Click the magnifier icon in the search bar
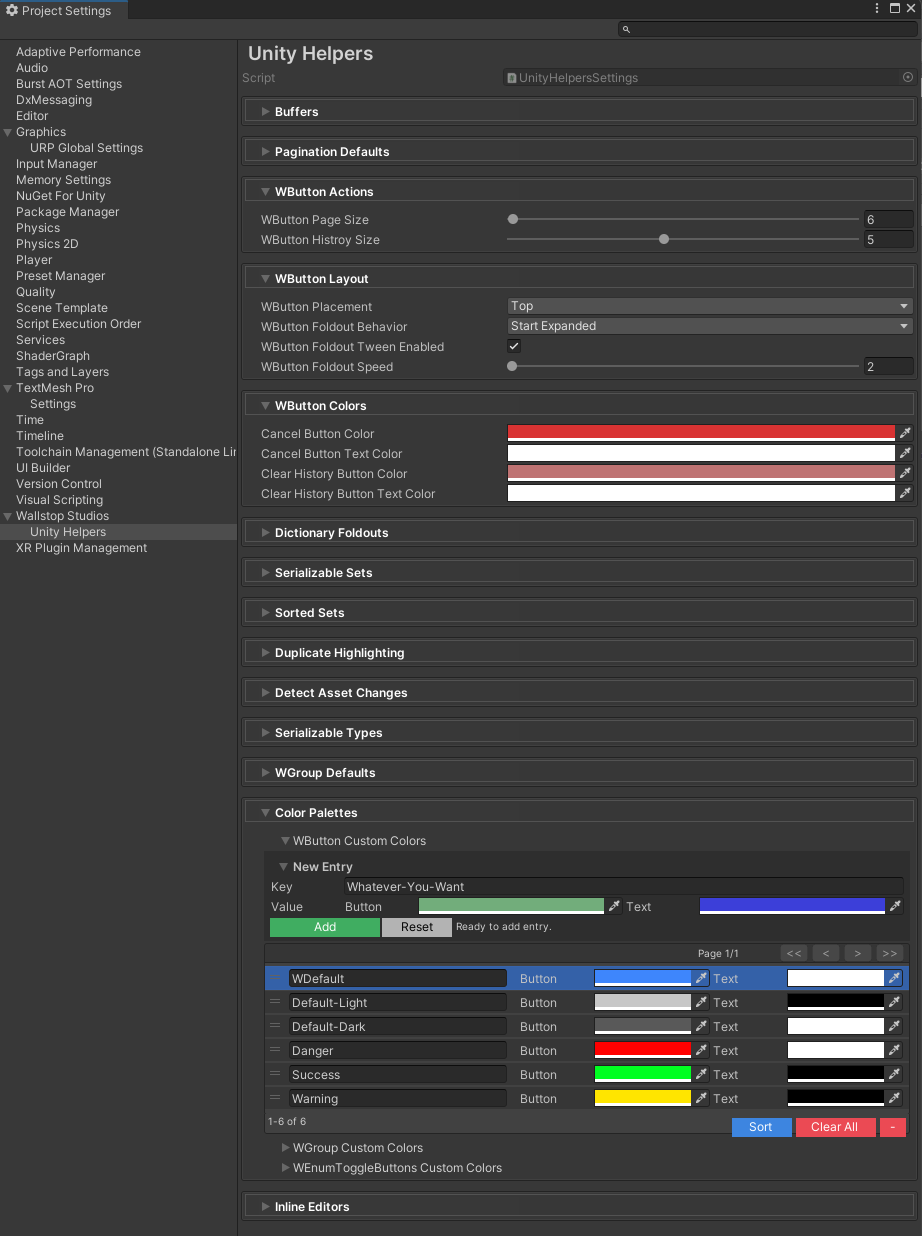 tap(626, 29)
